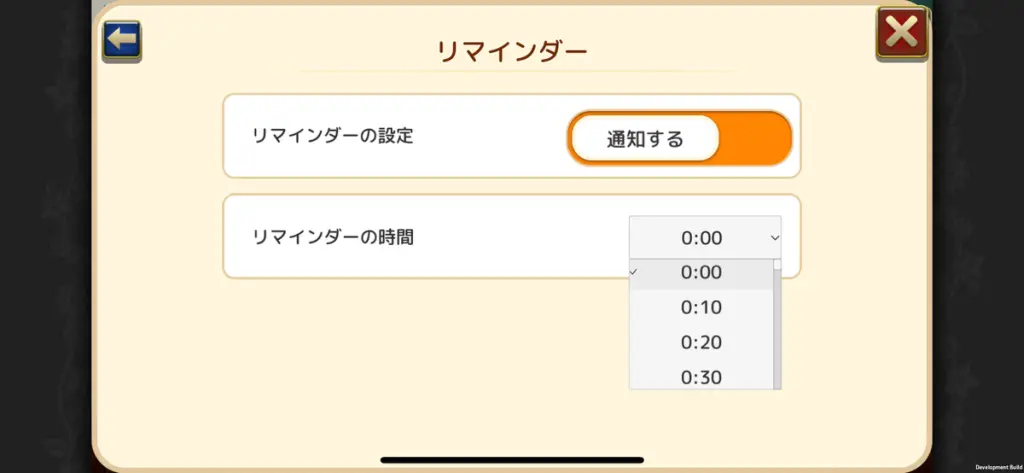Pick the 0:30 time option
This screenshot has width=1024, height=473.
pyautogui.click(x=701, y=377)
